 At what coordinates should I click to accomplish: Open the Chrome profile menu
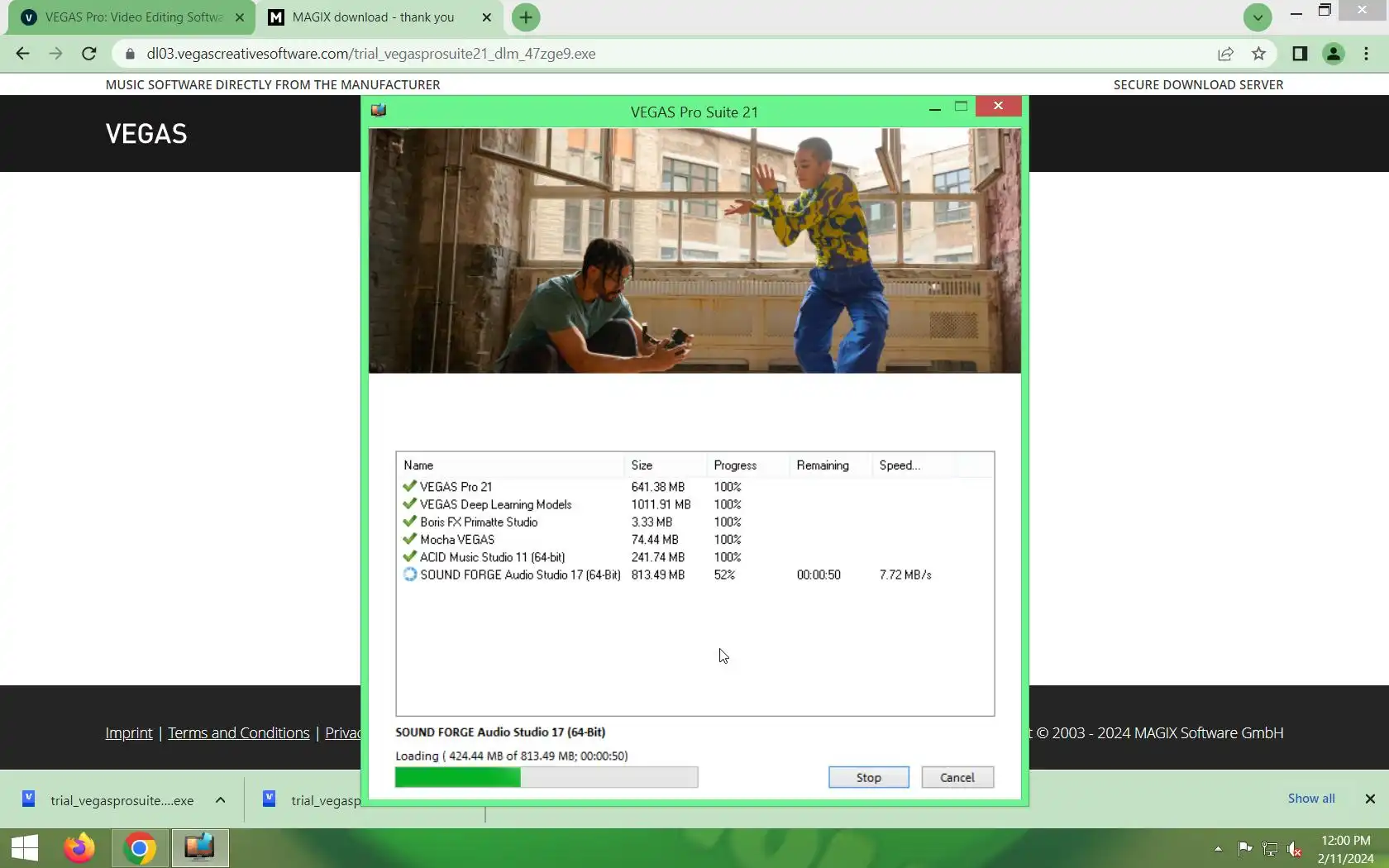coord(1333,54)
